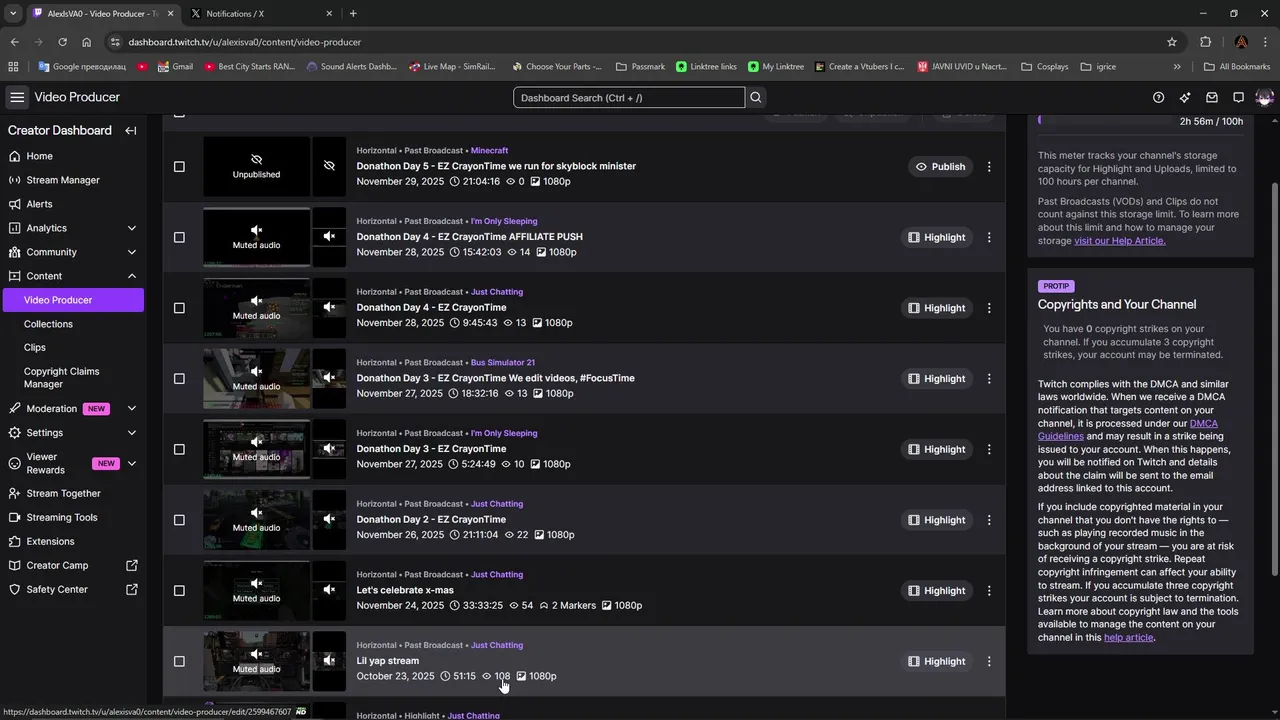Open the tab search dropdown

tap(13, 14)
